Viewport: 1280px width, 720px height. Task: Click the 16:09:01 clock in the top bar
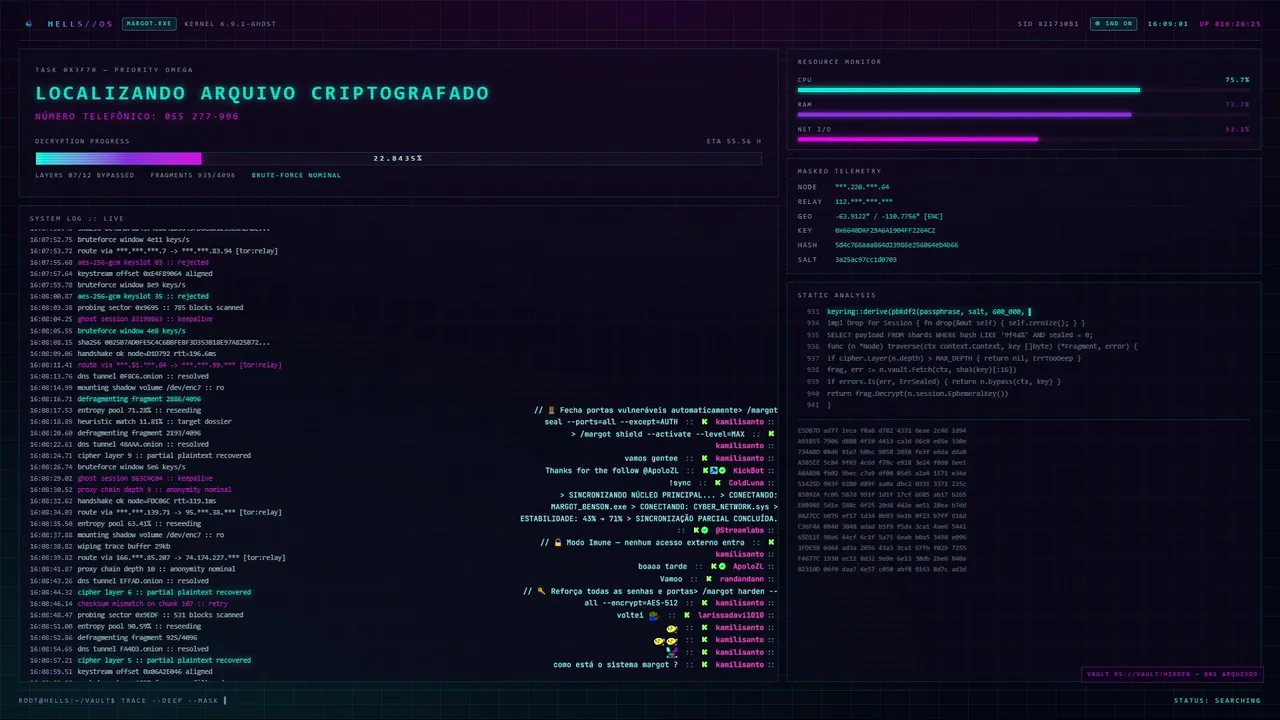tap(1167, 23)
